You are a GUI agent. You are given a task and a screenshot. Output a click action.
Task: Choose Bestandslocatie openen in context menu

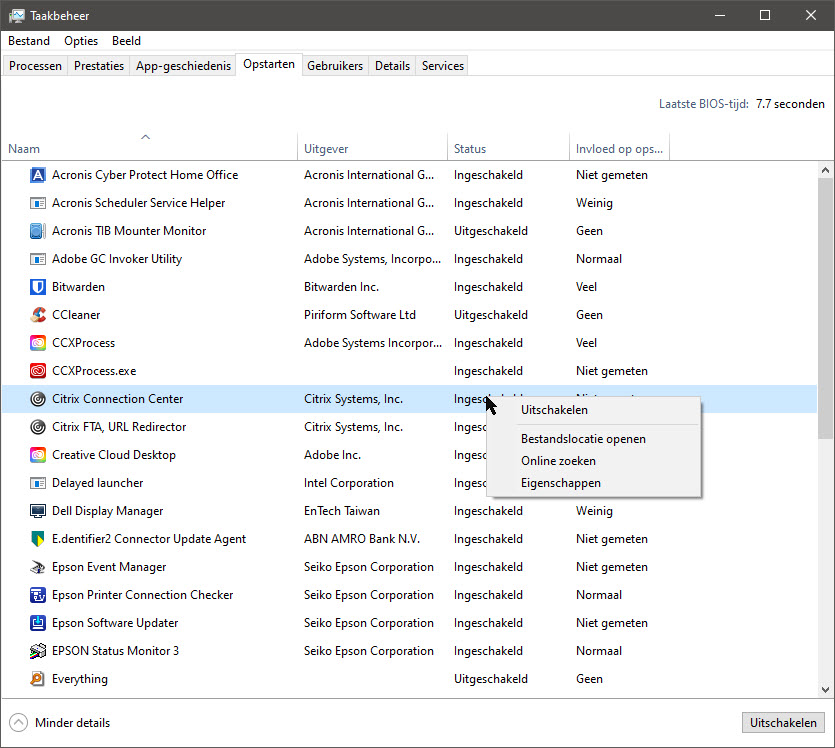[594, 439]
